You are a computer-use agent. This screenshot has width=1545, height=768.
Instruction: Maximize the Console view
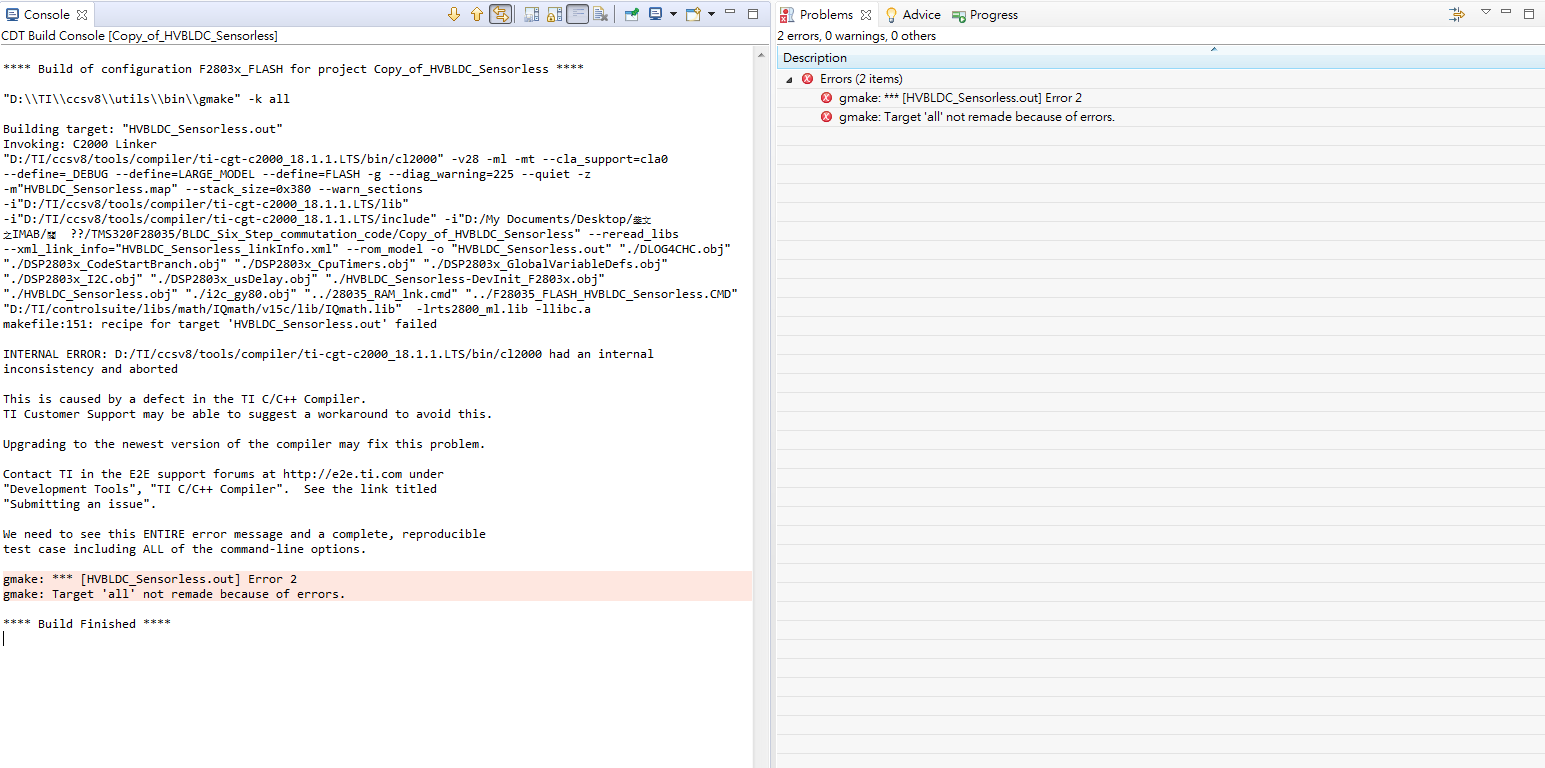click(753, 13)
